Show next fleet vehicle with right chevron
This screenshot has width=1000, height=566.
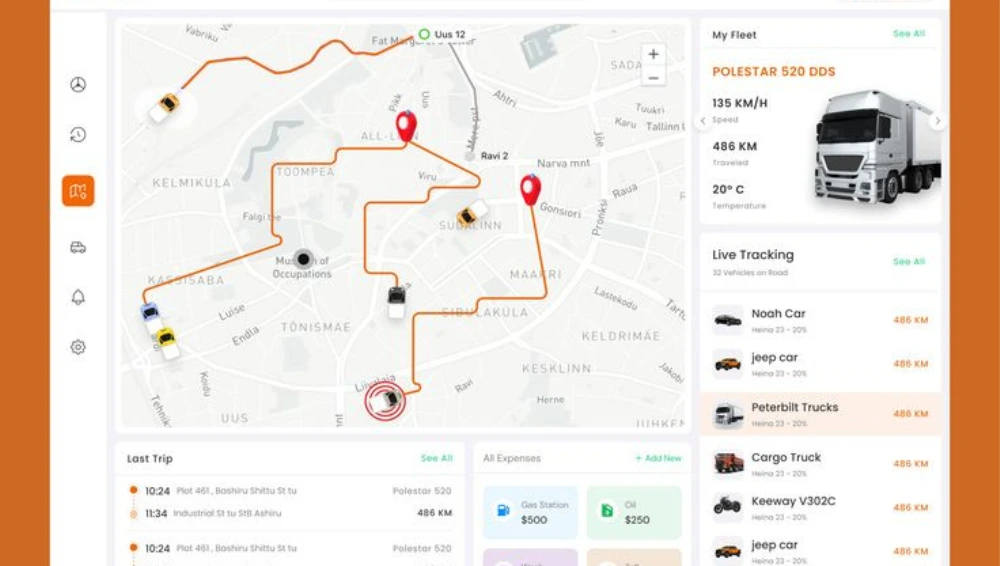pos(938,121)
